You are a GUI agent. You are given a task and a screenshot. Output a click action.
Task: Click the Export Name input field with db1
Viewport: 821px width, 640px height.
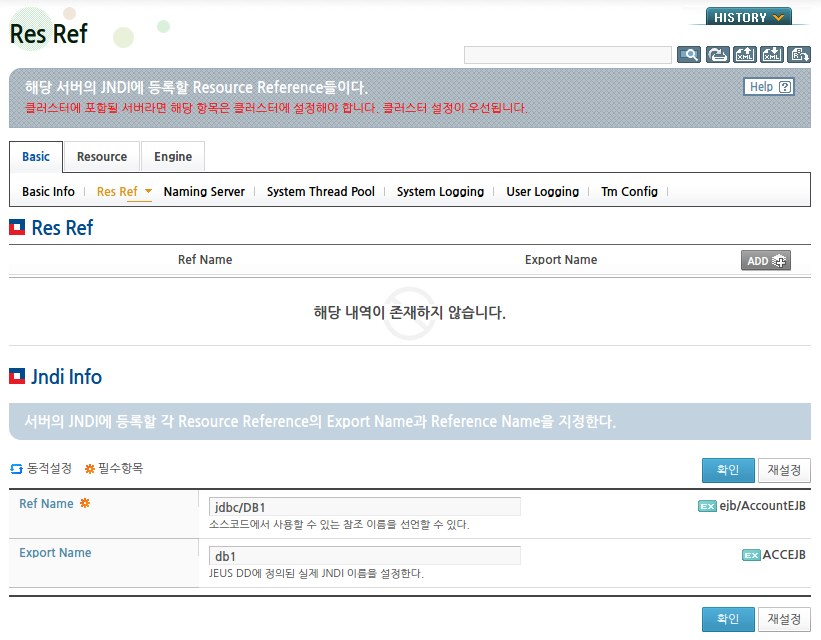click(x=365, y=556)
